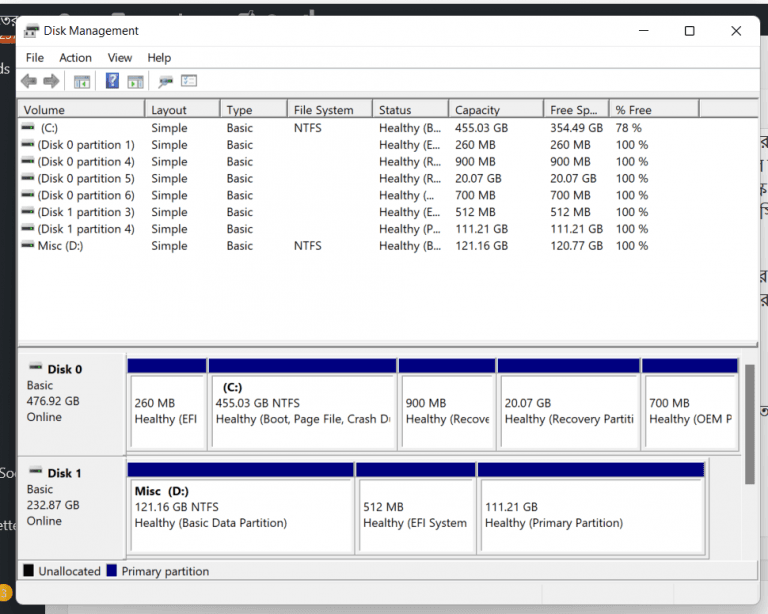Toggle the Show/Hide Action Pane icon
The image size is (768, 614).
(135, 81)
